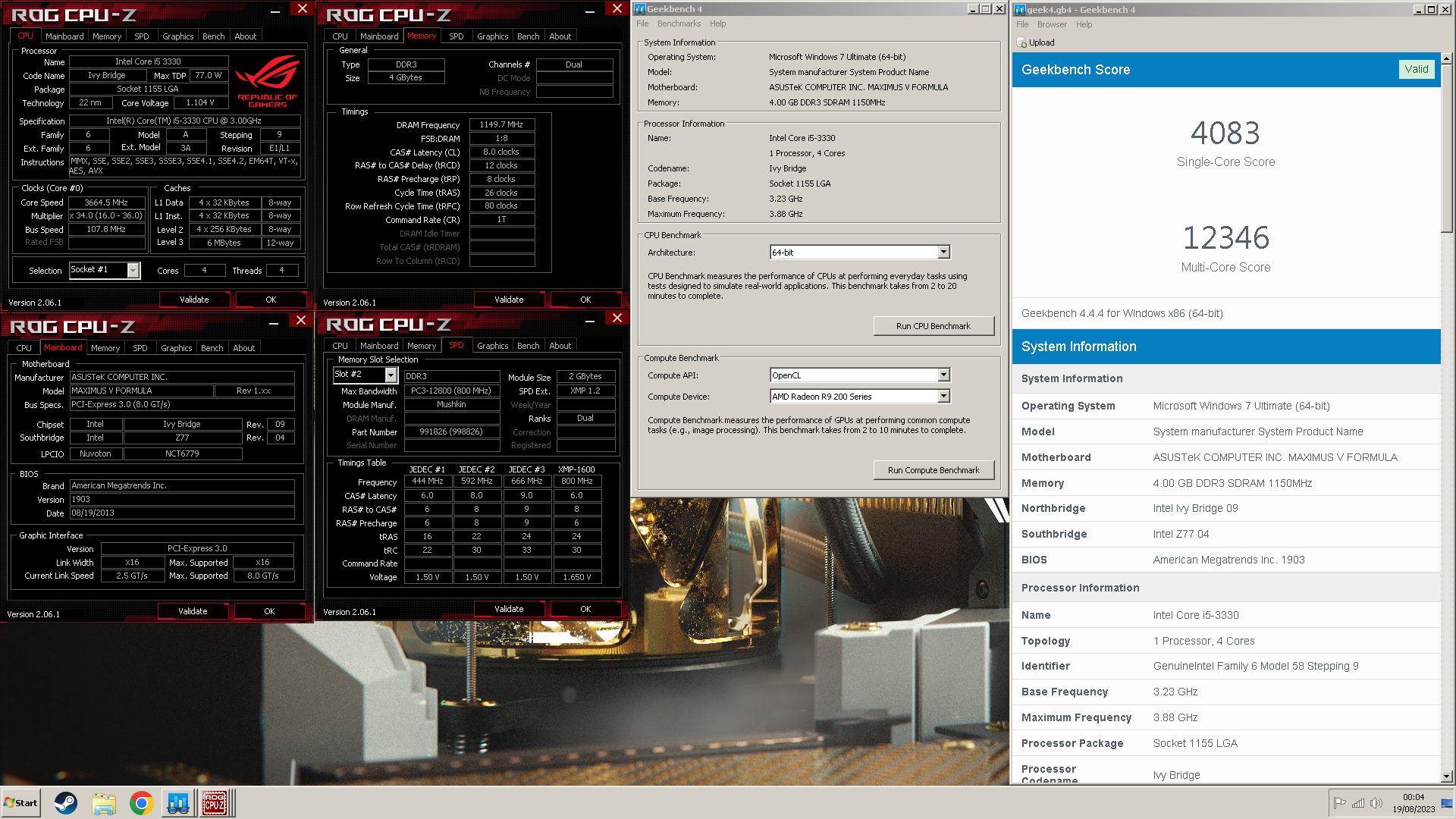
Task: Open Windows Explorer folder icon in taskbar
Action: pyautogui.click(x=104, y=803)
